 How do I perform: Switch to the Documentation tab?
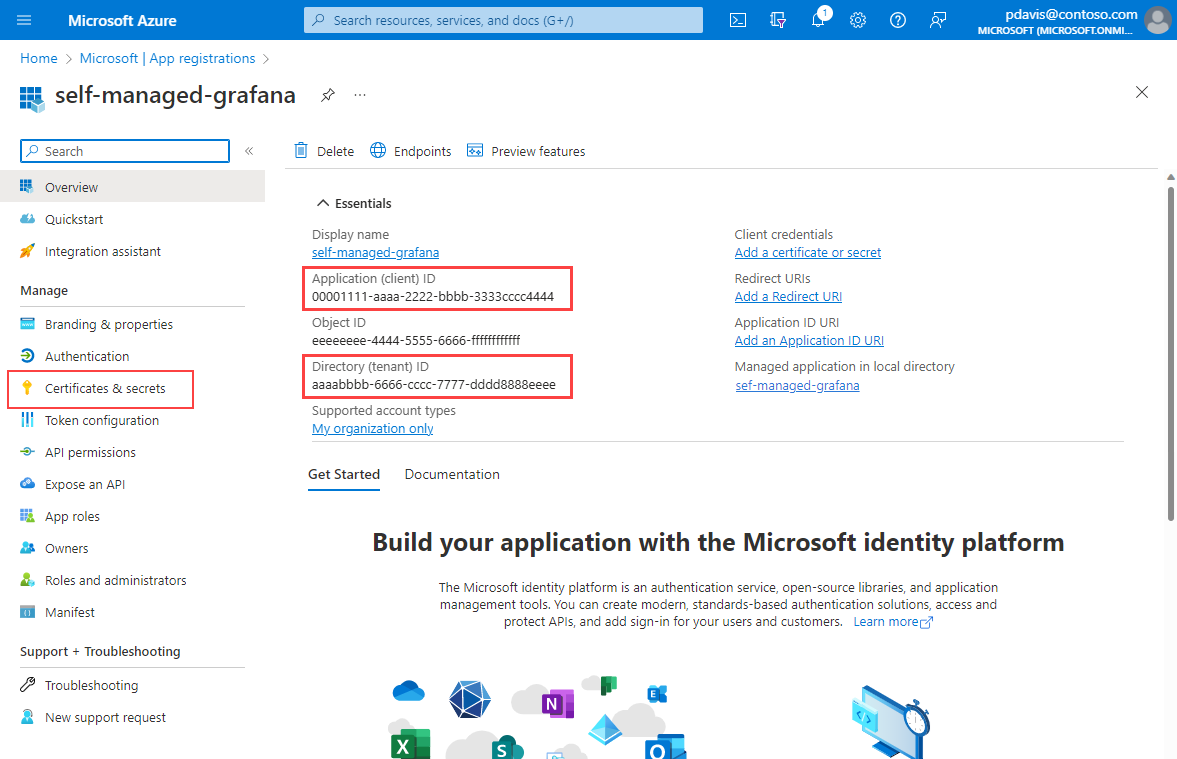pyautogui.click(x=452, y=474)
